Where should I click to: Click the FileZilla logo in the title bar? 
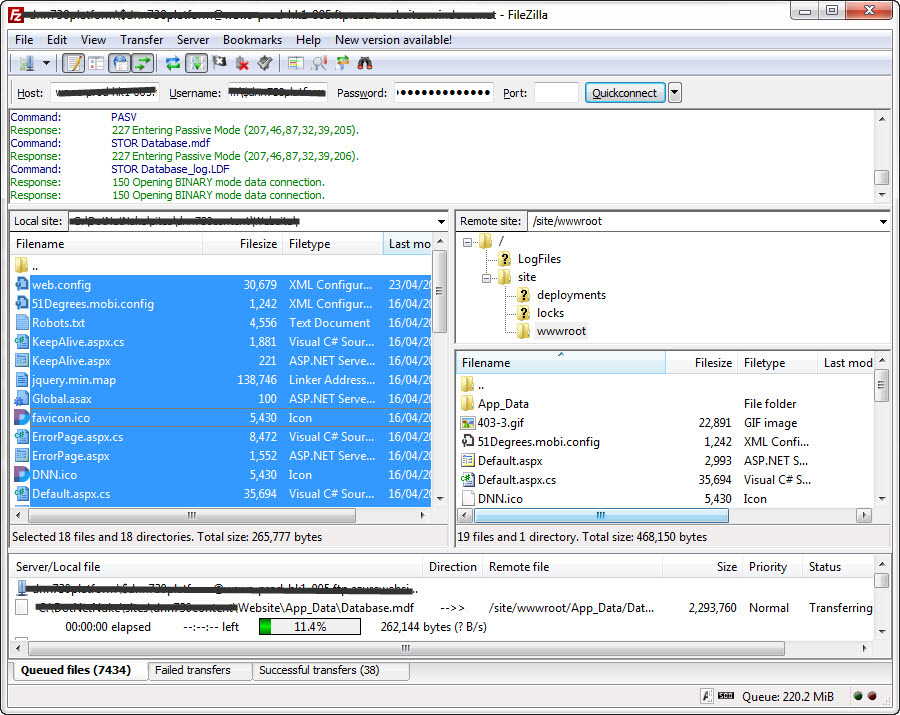(x=15, y=15)
